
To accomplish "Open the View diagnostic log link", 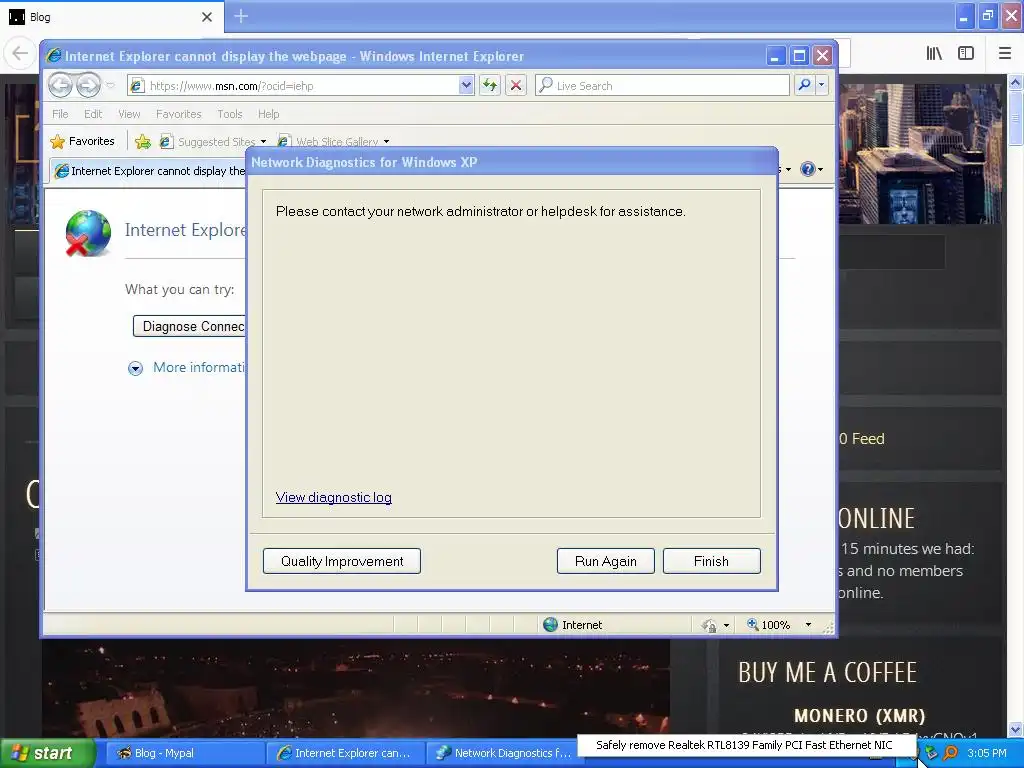I will pyautogui.click(x=334, y=497).
